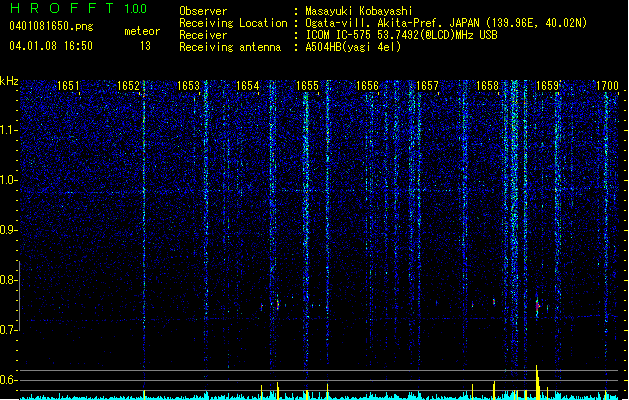This screenshot has width=629, height=400.
Task: Click the Receiving Location label
Action: pyautogui.click(x=233, y=23)
